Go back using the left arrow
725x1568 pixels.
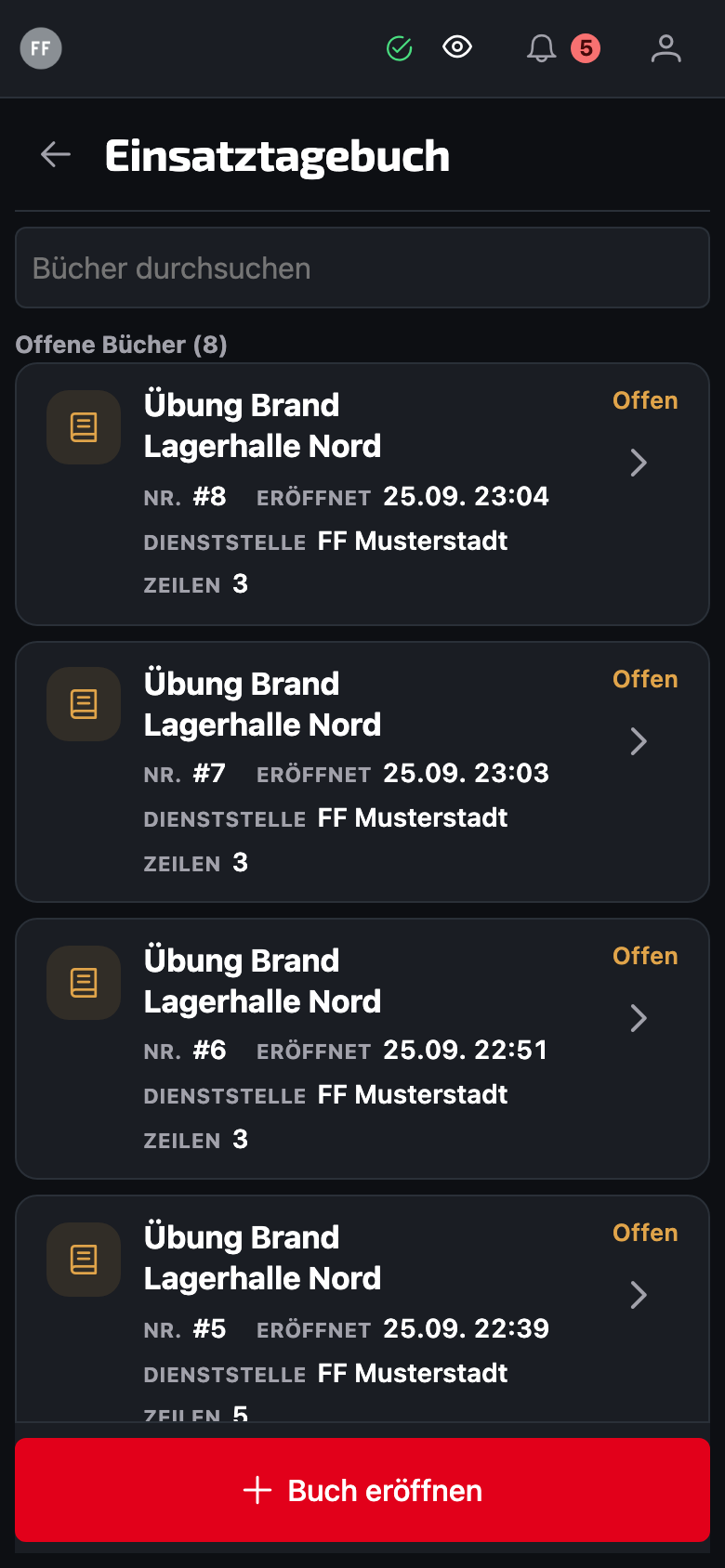point(56,155)
